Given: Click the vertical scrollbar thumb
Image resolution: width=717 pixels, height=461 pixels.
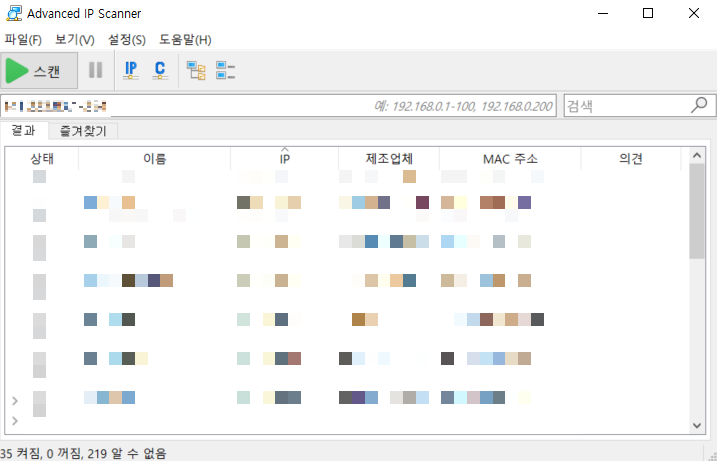Looking at the screenshot, I should [697, 211].
